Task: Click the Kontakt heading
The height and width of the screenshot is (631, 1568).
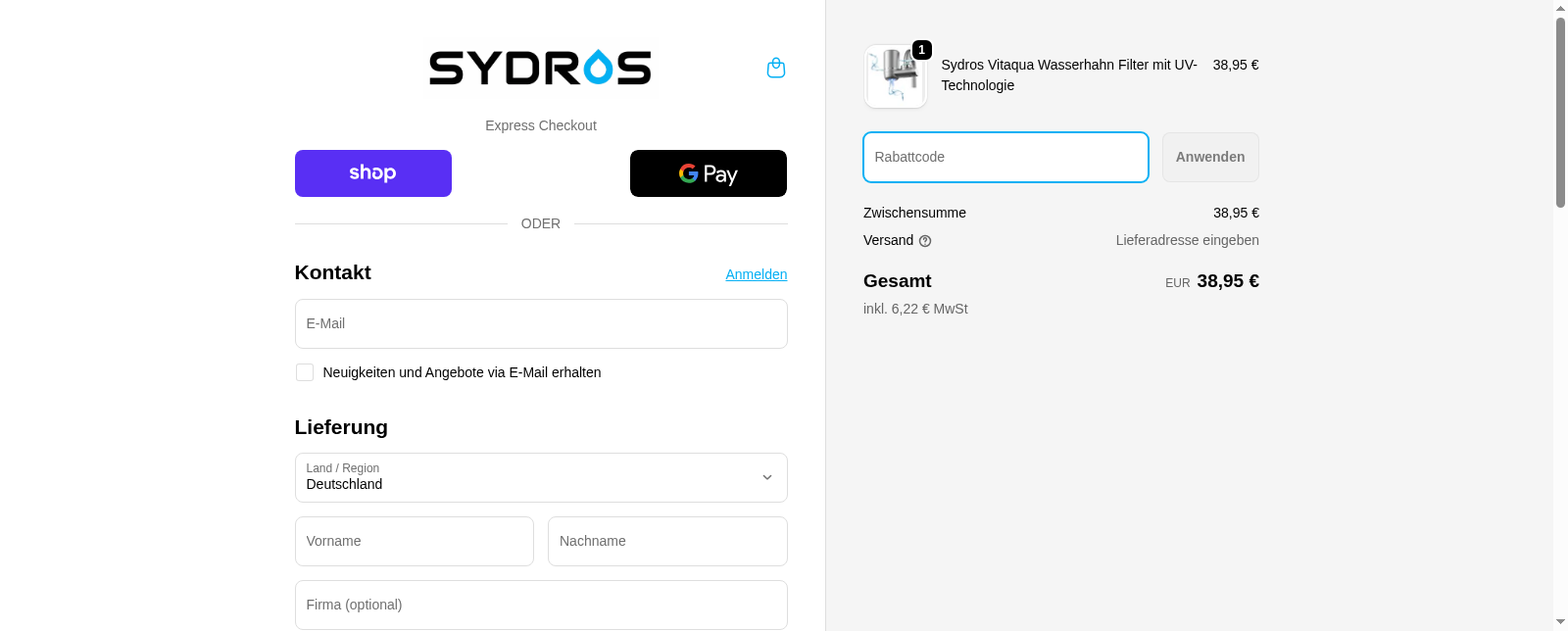Action: point(332,272)
